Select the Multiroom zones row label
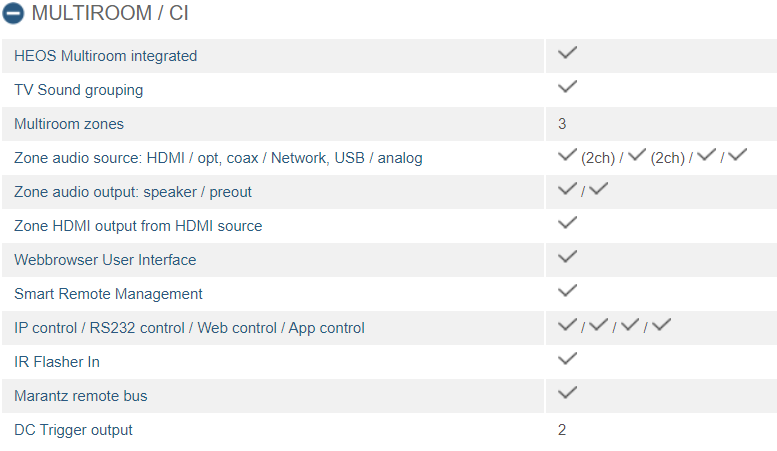 point(69,124)
